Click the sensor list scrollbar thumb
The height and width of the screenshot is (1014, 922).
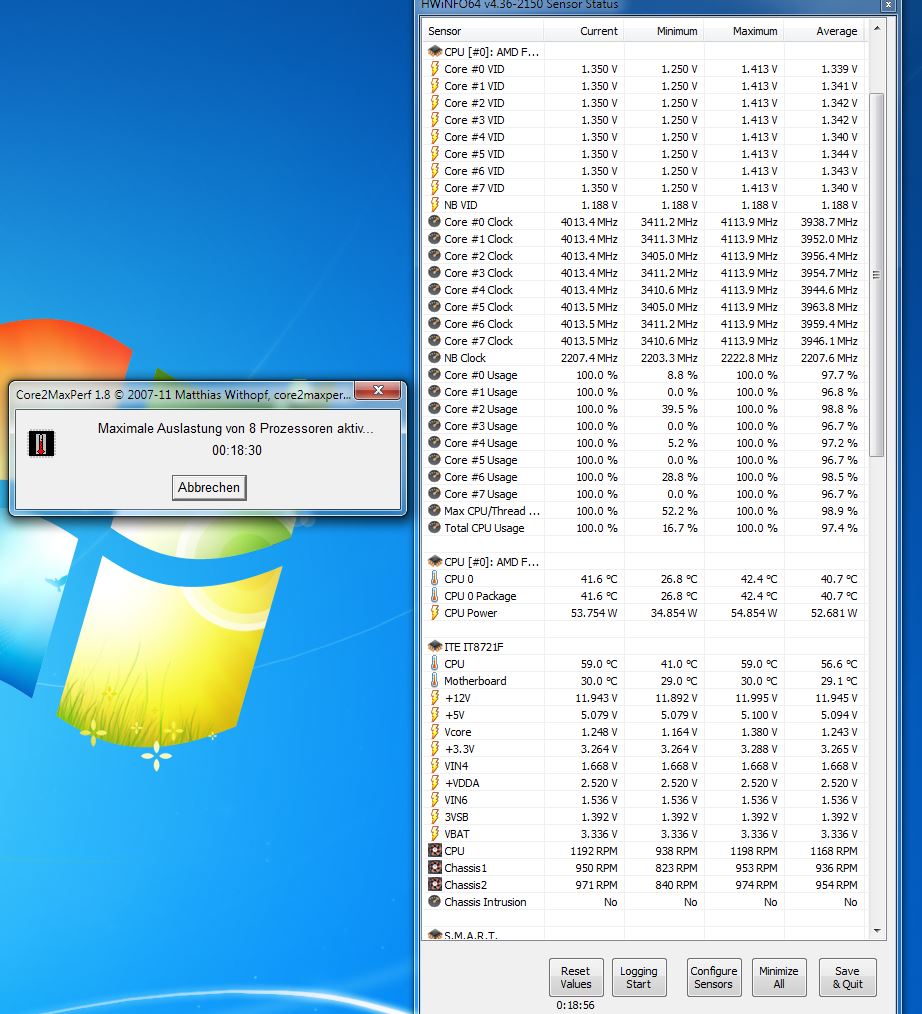[877, 275]
